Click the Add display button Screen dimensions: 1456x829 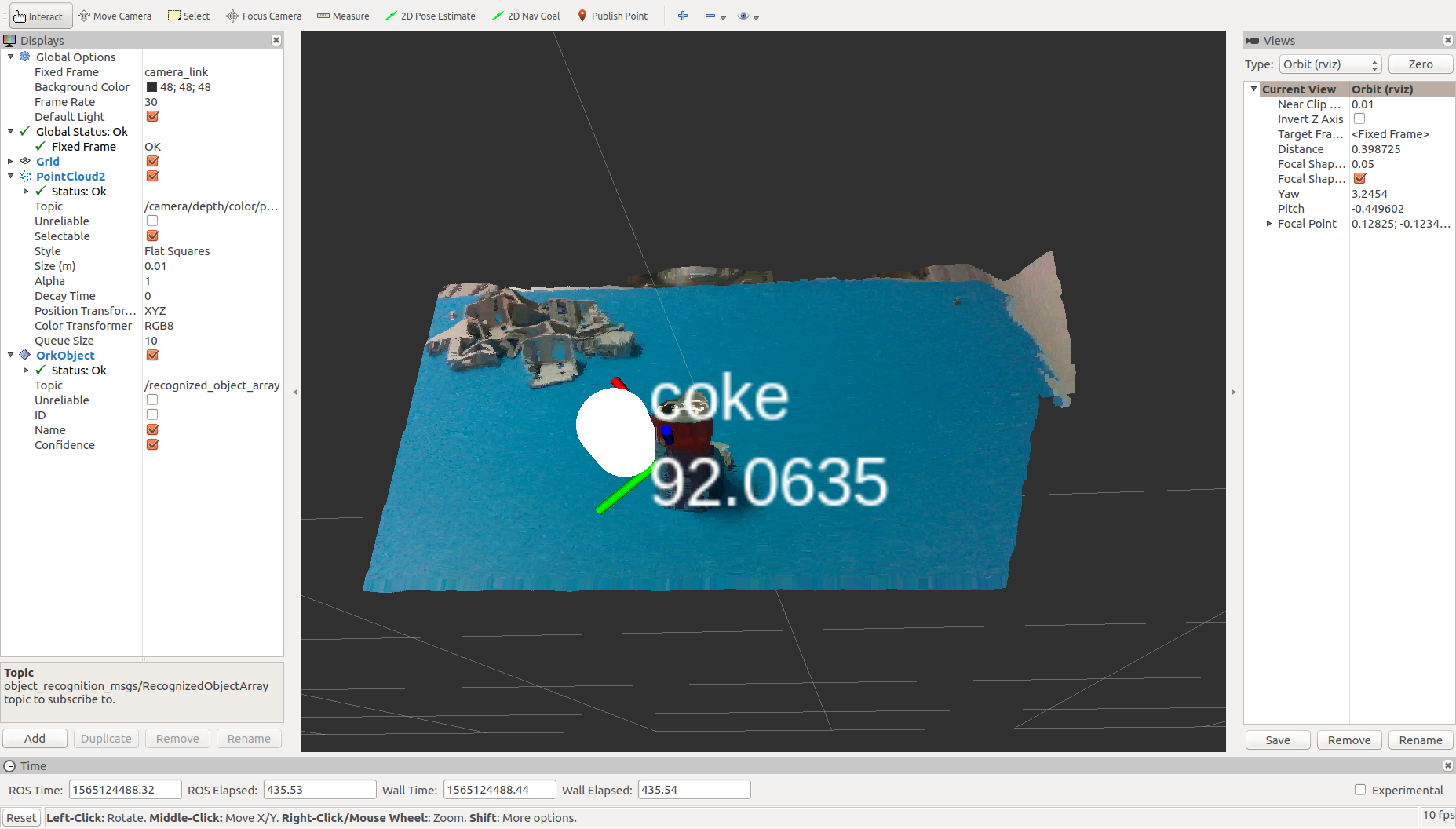(35, 739)
